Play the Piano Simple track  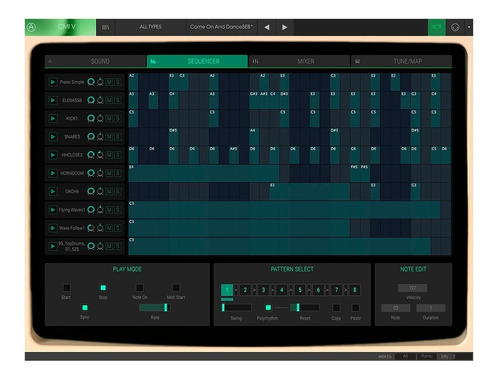click(x=53, y=82)
